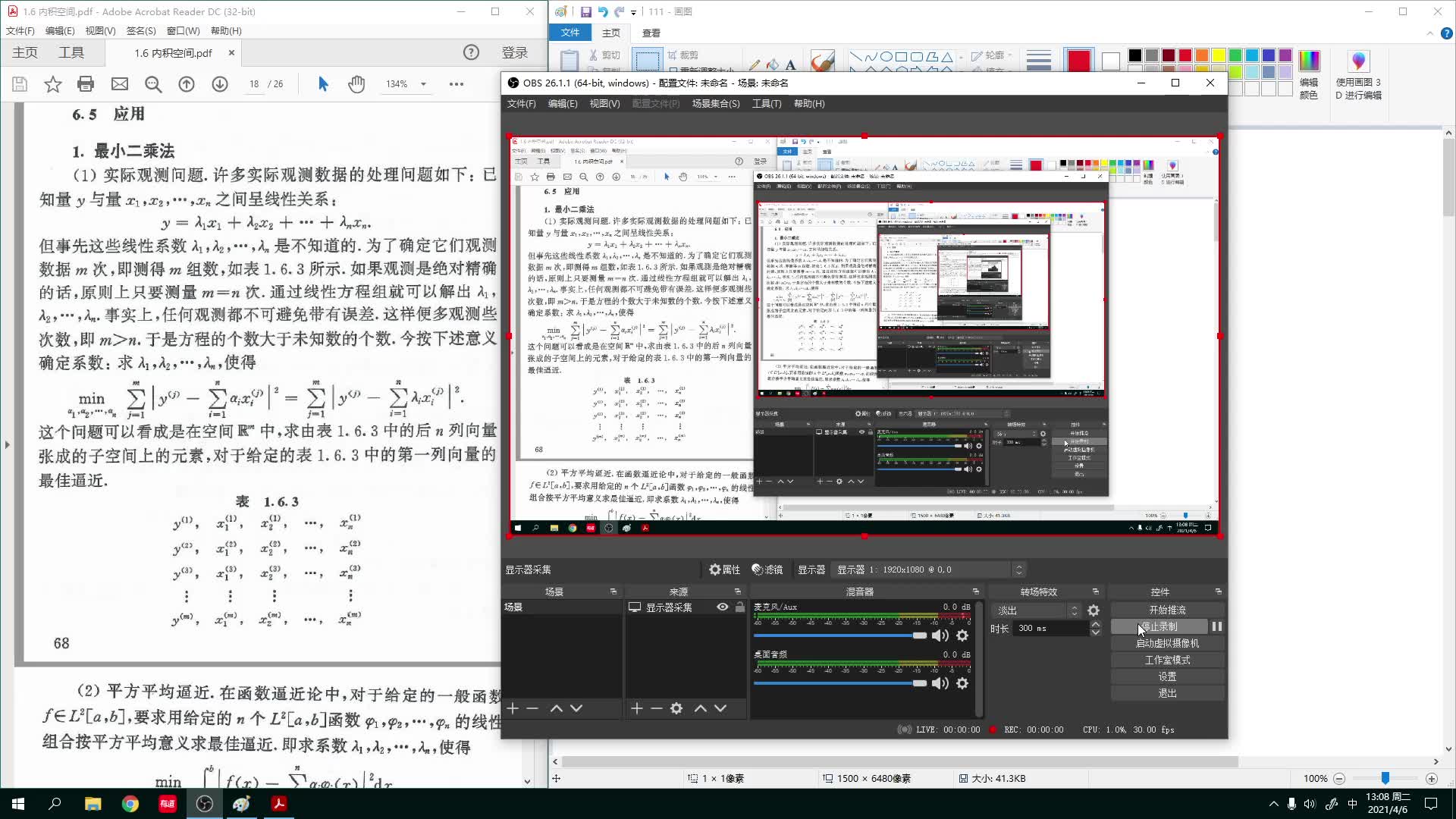This screenshot has width=1456, height=819.
Task: Open source filters (滤镜) in OBS
Action: 767,570
